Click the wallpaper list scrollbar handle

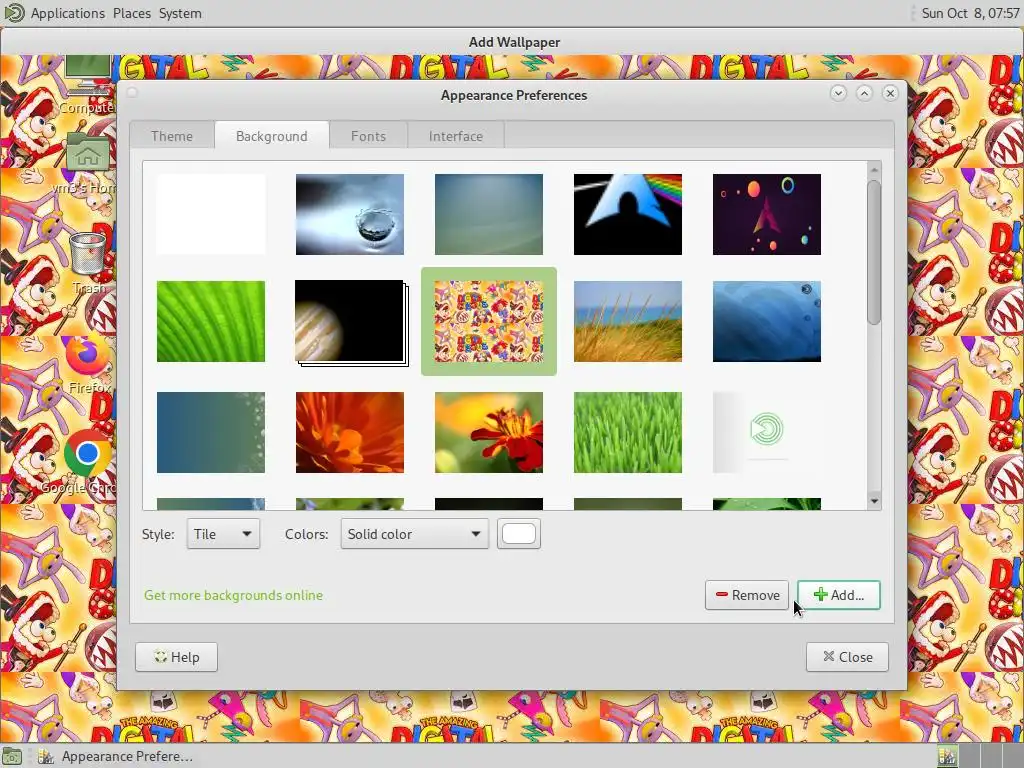(874, 252)
